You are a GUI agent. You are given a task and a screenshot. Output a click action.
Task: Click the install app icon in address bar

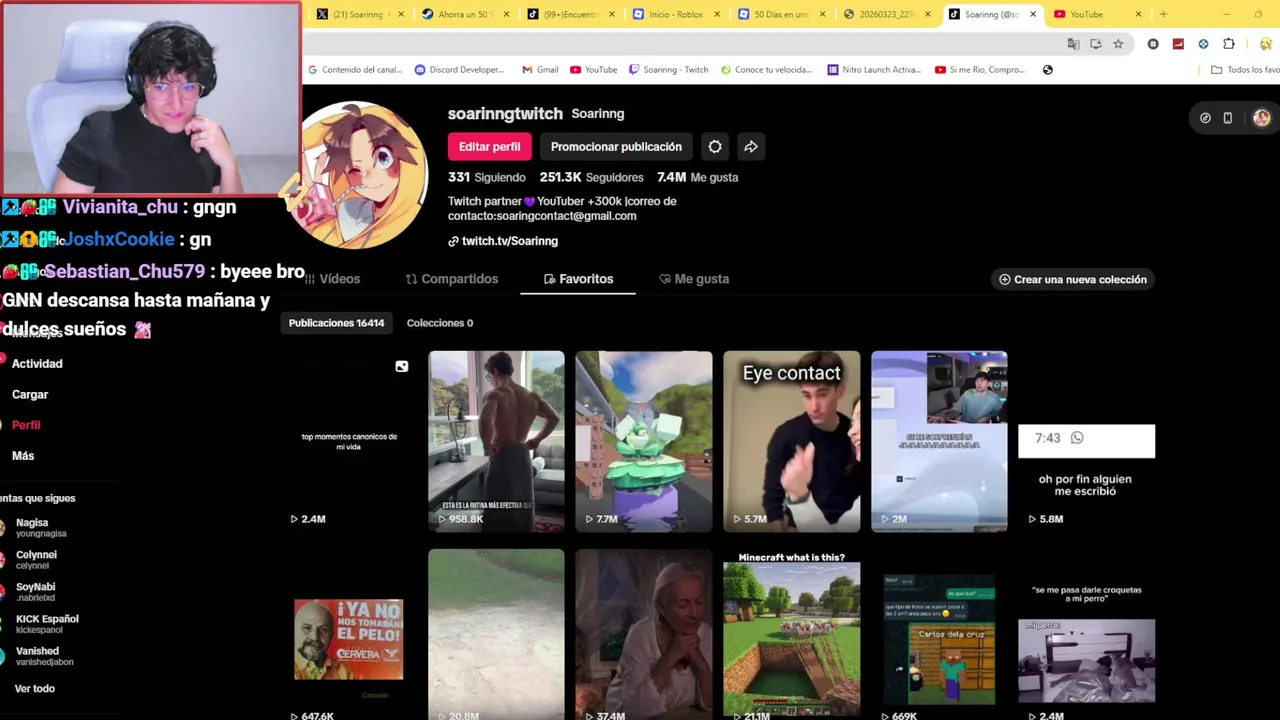(1096, 44)
